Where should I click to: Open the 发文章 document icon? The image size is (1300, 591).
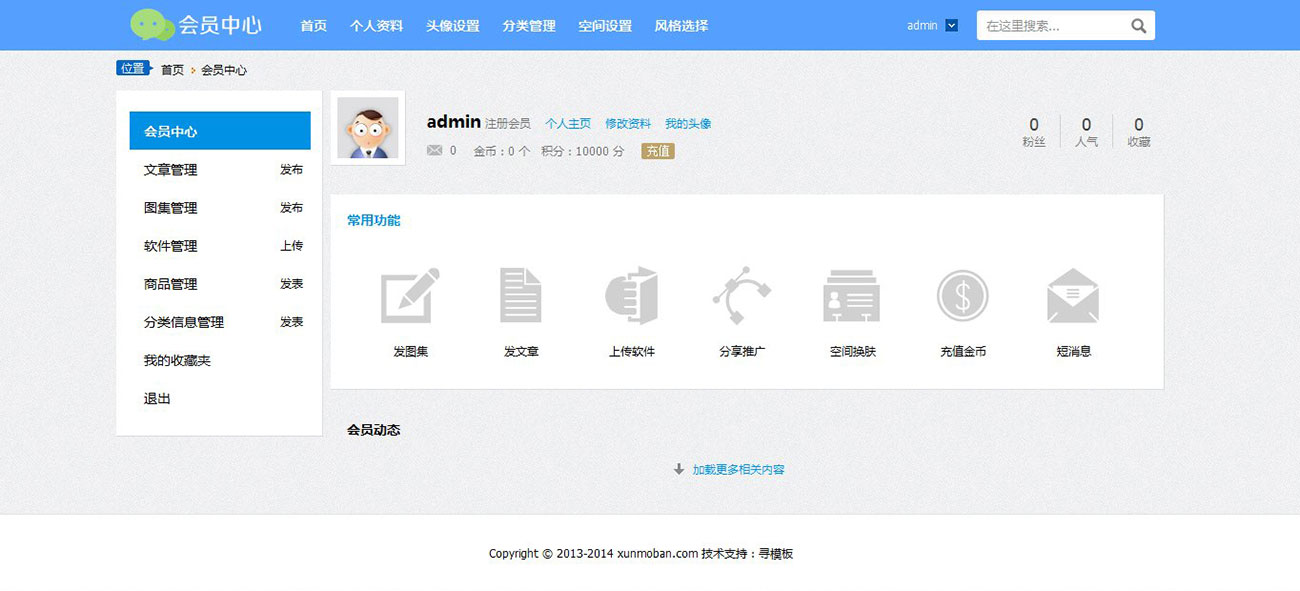tap(520, 295)
